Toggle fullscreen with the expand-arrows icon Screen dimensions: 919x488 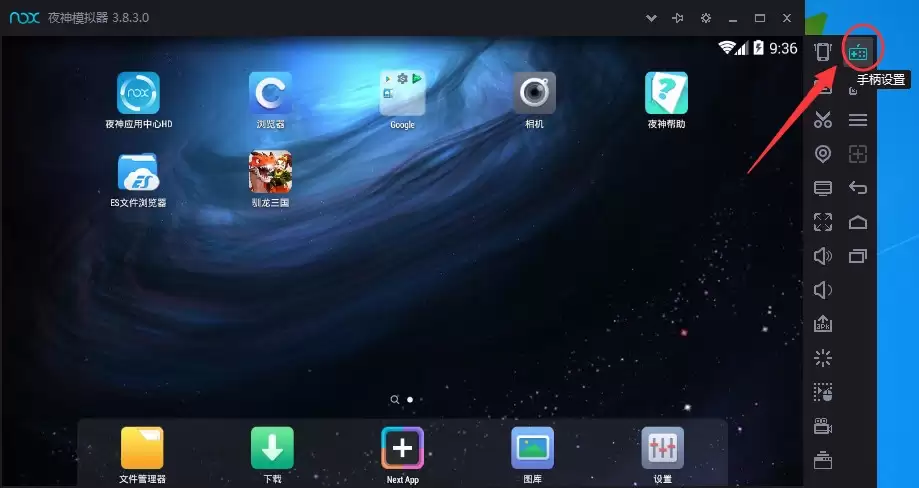(823, 222)
